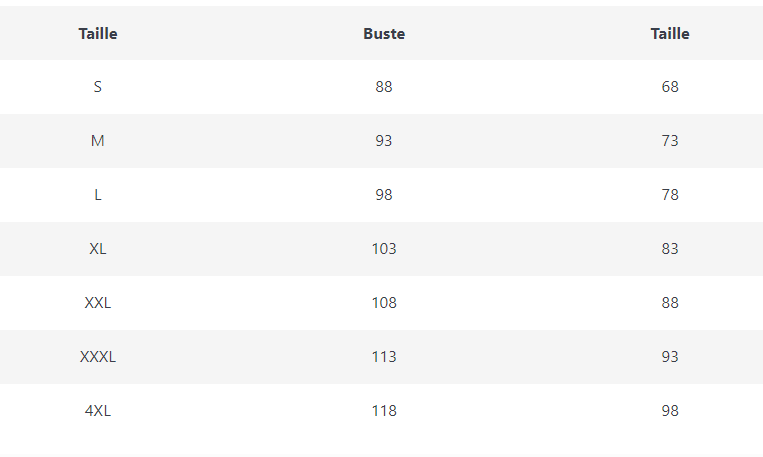Image resolution: width=763 pixels, height=457 pixels.
Task: Click the waist value 68
Action: [x=670, y=87]
